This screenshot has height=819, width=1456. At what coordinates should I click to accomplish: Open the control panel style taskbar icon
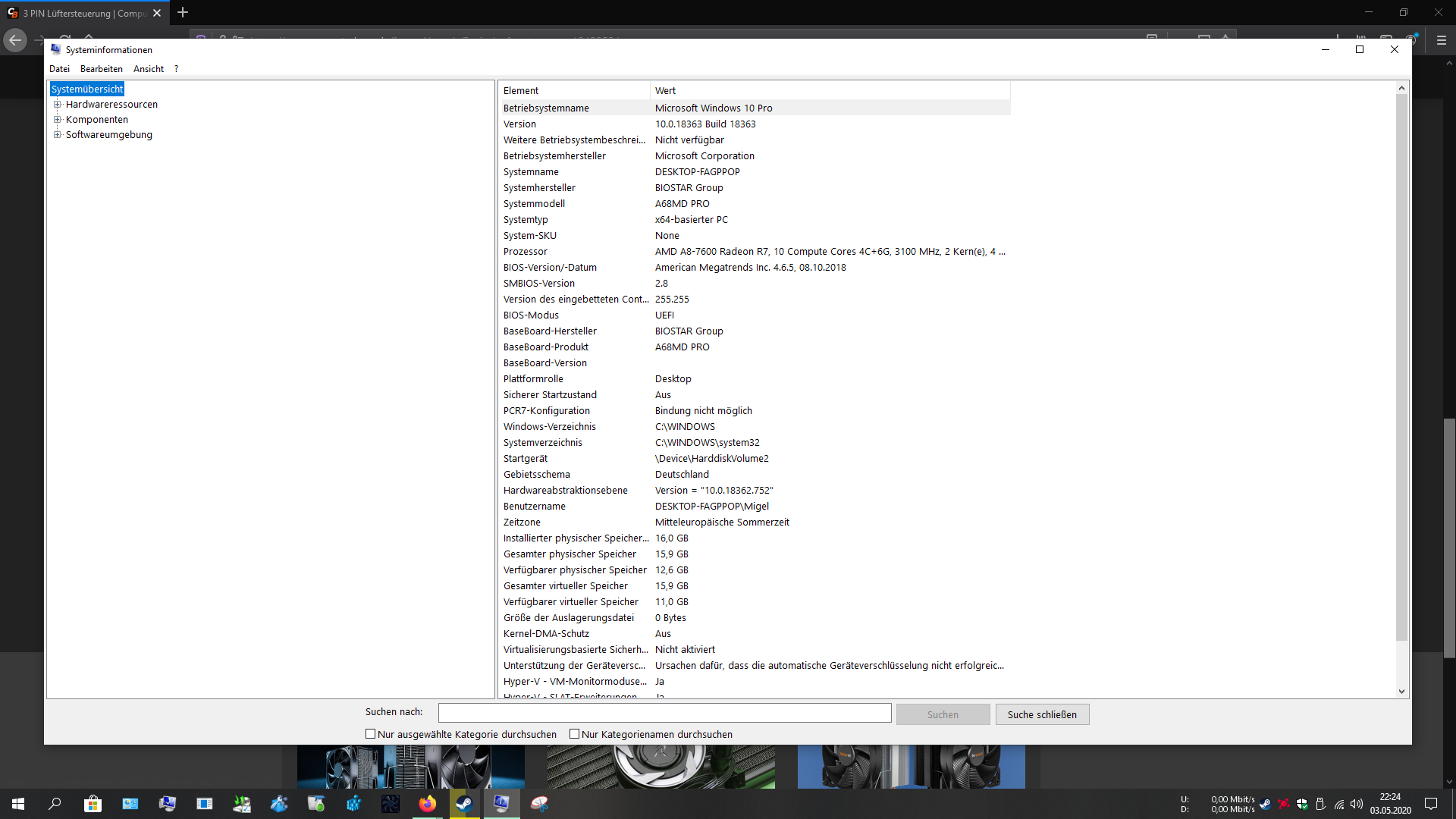pyautogui.click(x=130, y=804)
